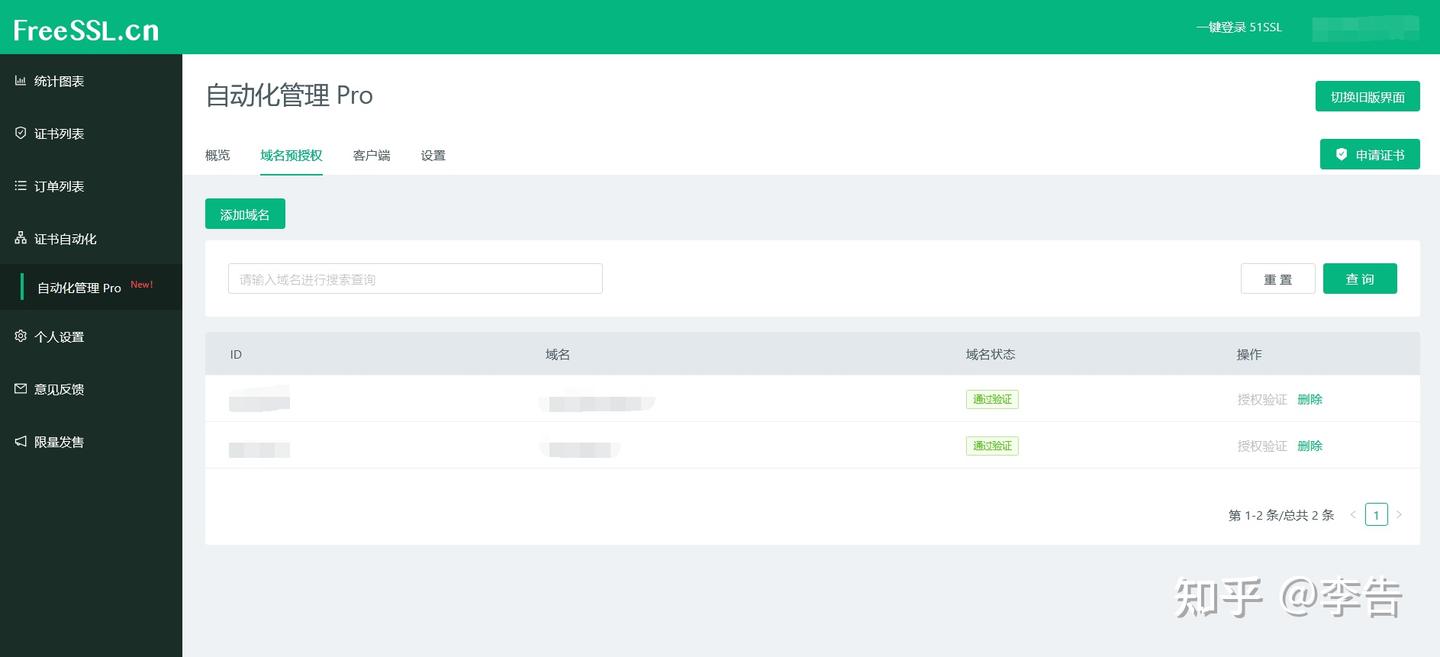The height and width of the screenshot is (657, 1440).
Task: Click 删除 on the first domain row
Action: coord(1310,397)
